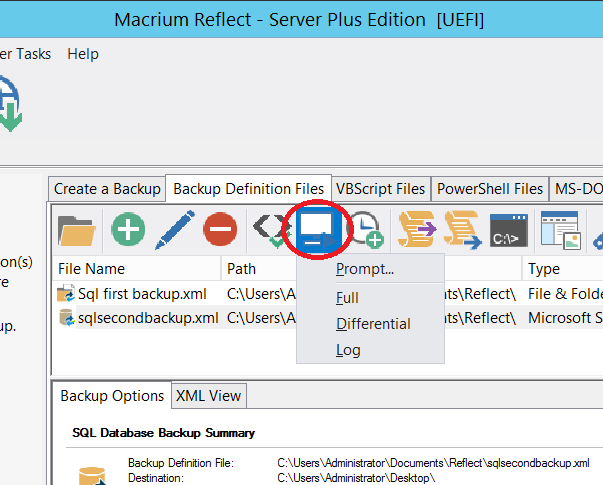Click the Microsoft S type cell
This screenshot has width=603, height=485.
pos(565,318)
